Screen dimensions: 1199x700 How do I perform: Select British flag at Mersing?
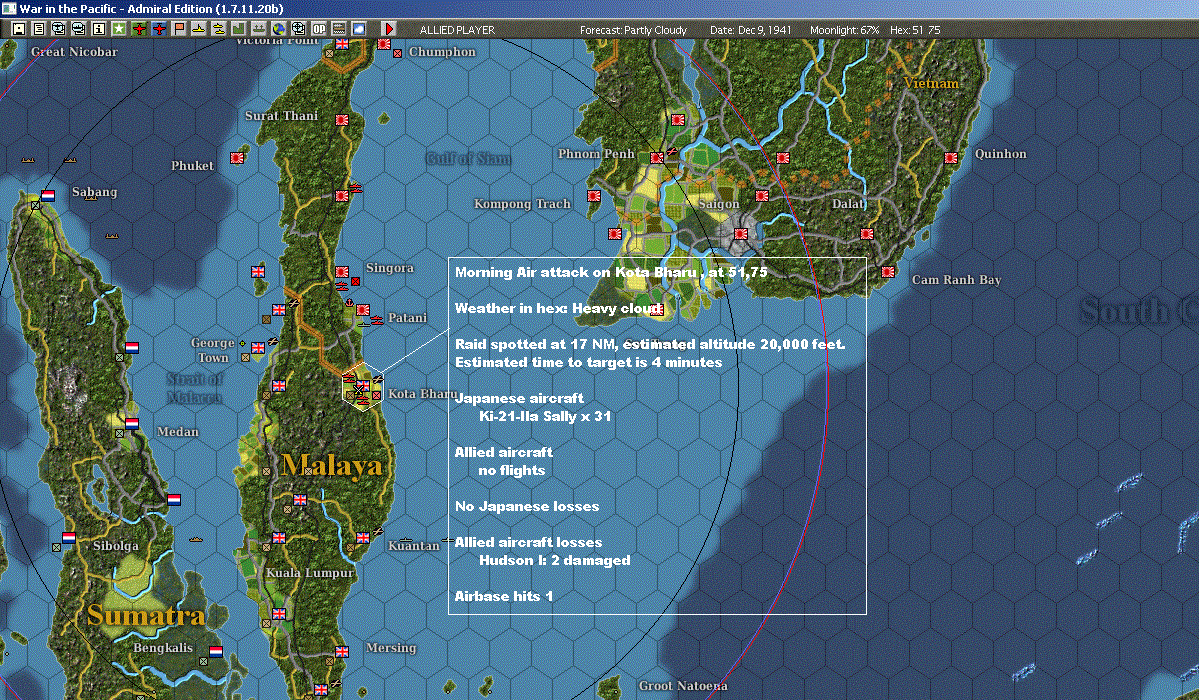pyautogui.click(x=342, y=652)
